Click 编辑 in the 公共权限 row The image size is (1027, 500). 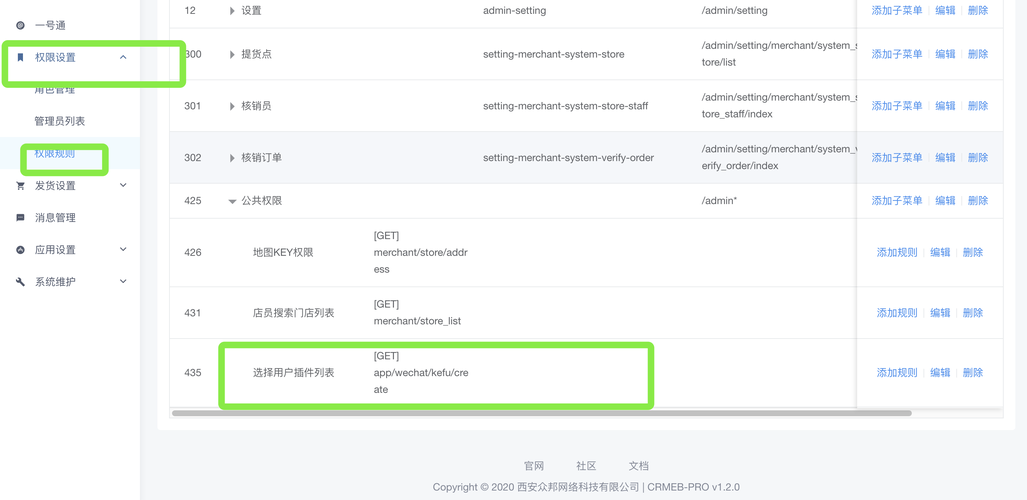[x=945, y=201]
